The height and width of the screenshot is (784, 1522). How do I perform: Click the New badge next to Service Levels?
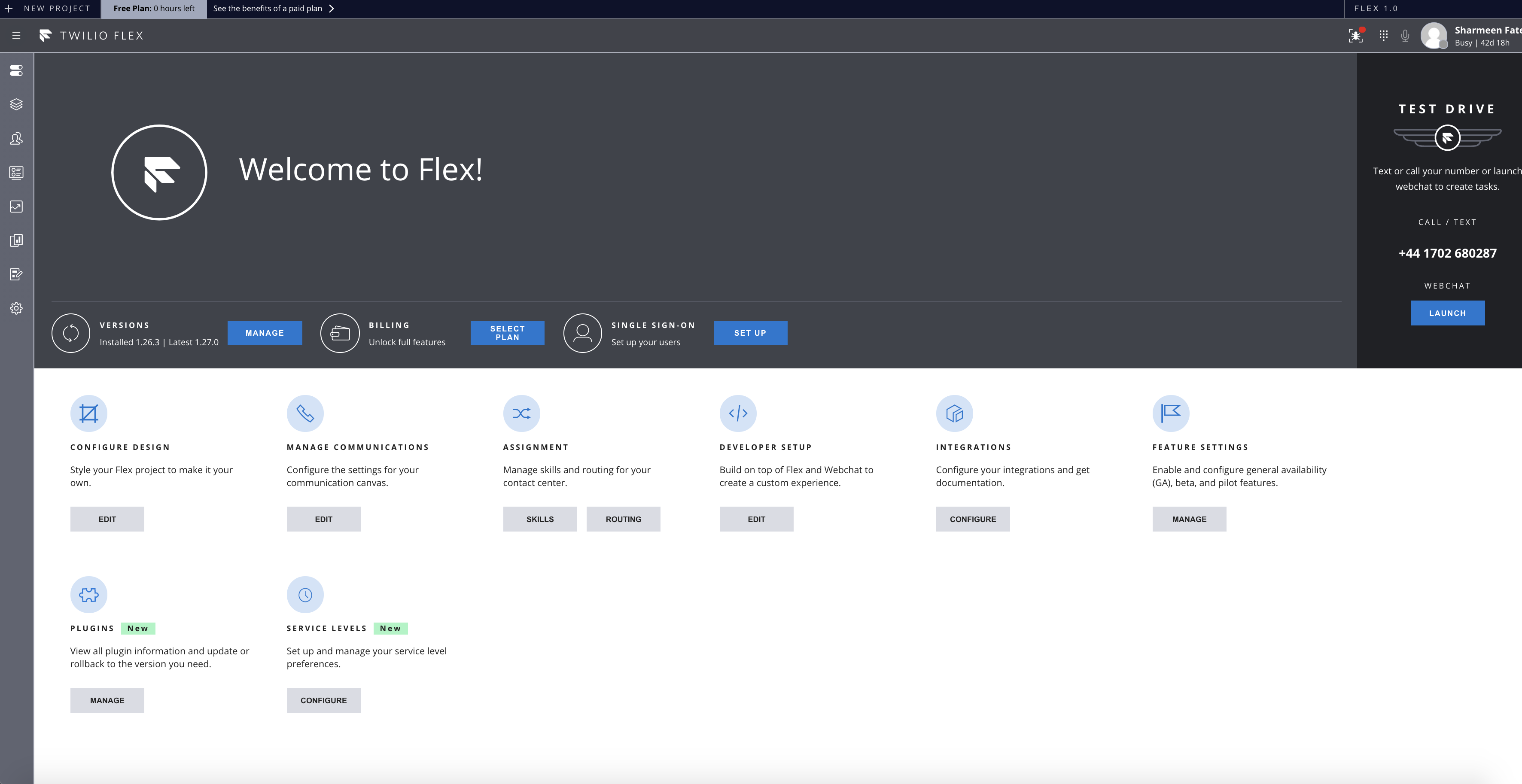tap(390, 629)
